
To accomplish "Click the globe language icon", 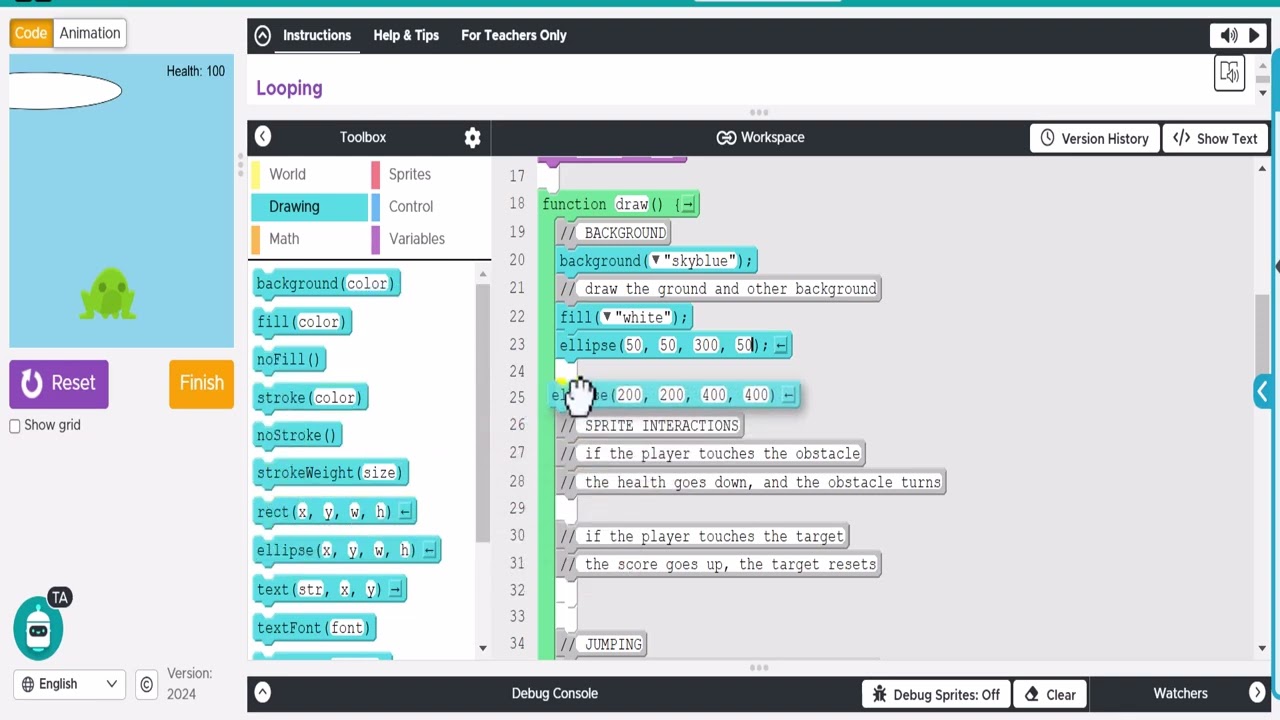I will (27, 684).
